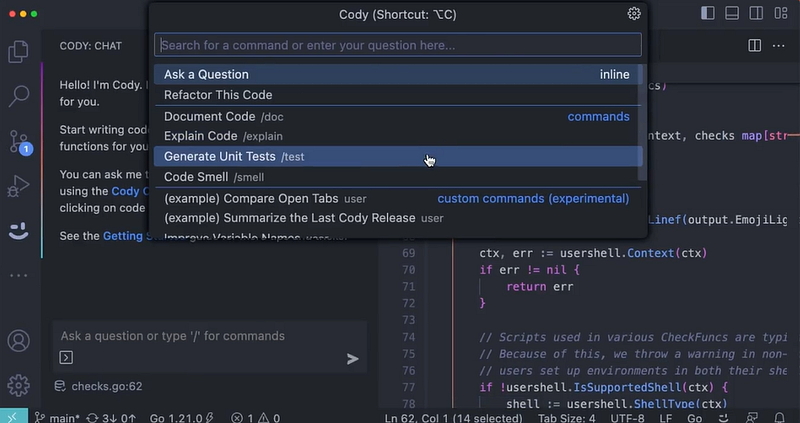Viewport: 800px width, 423px height.
Task: Click Go 1.21.0 version in status bar
Action: (x=181, y=418)
